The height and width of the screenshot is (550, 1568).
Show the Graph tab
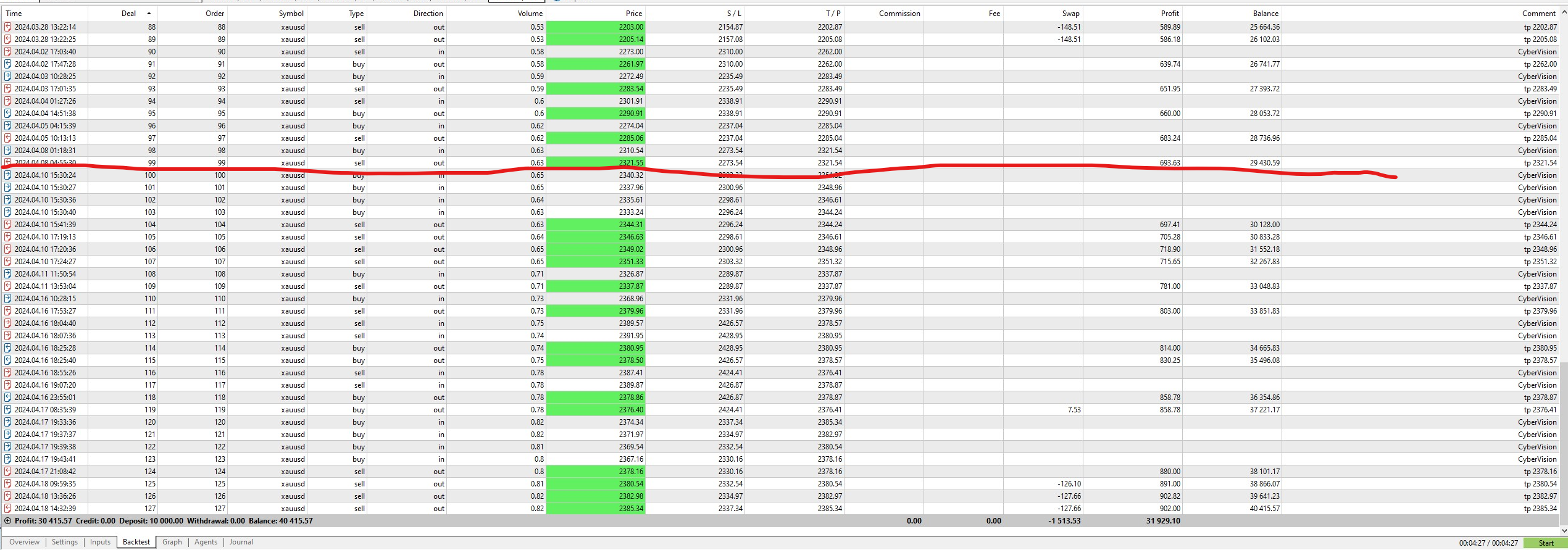pos(172,542)
